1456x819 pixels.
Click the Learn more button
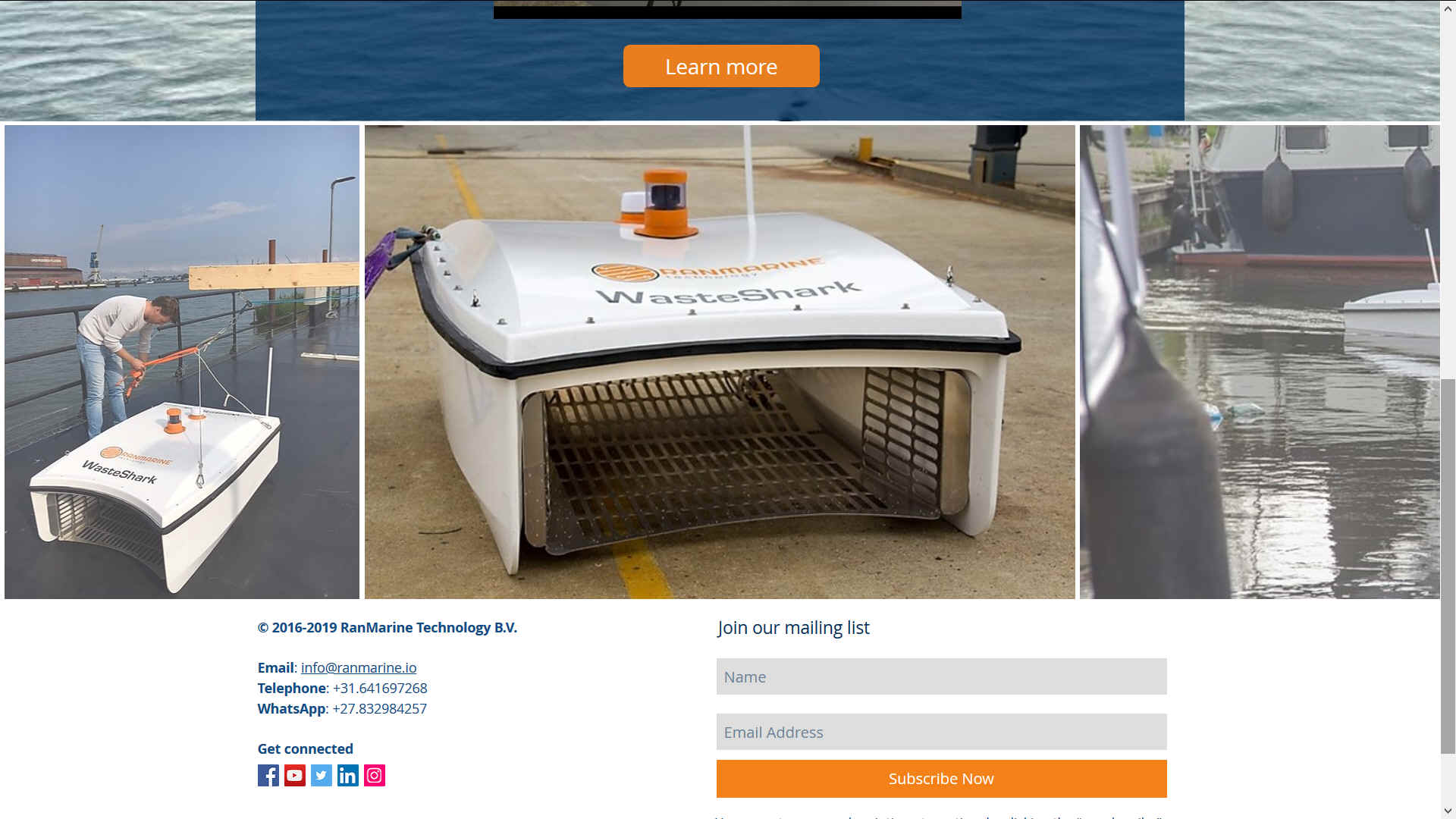[721, 66]
